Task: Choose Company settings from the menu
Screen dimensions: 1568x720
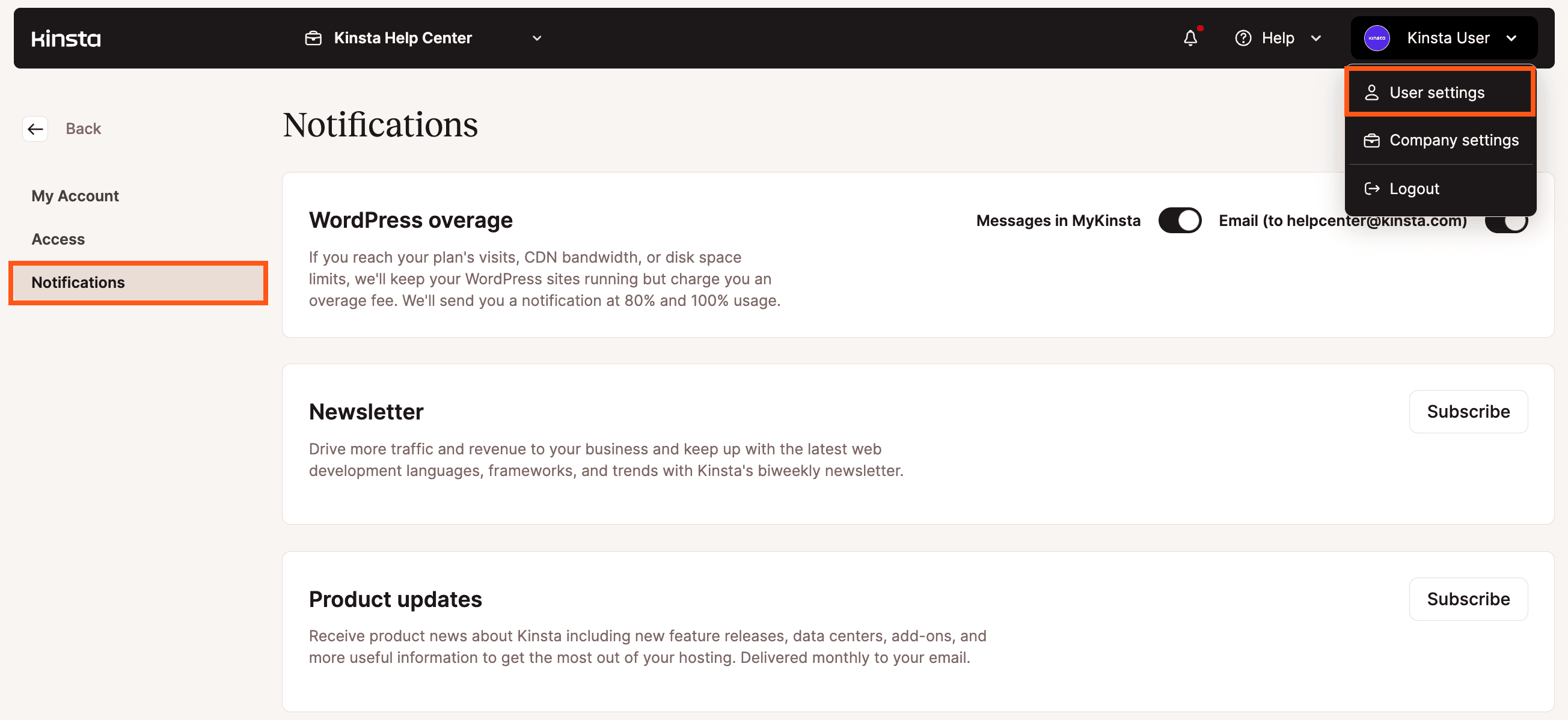Action: 1453,141
